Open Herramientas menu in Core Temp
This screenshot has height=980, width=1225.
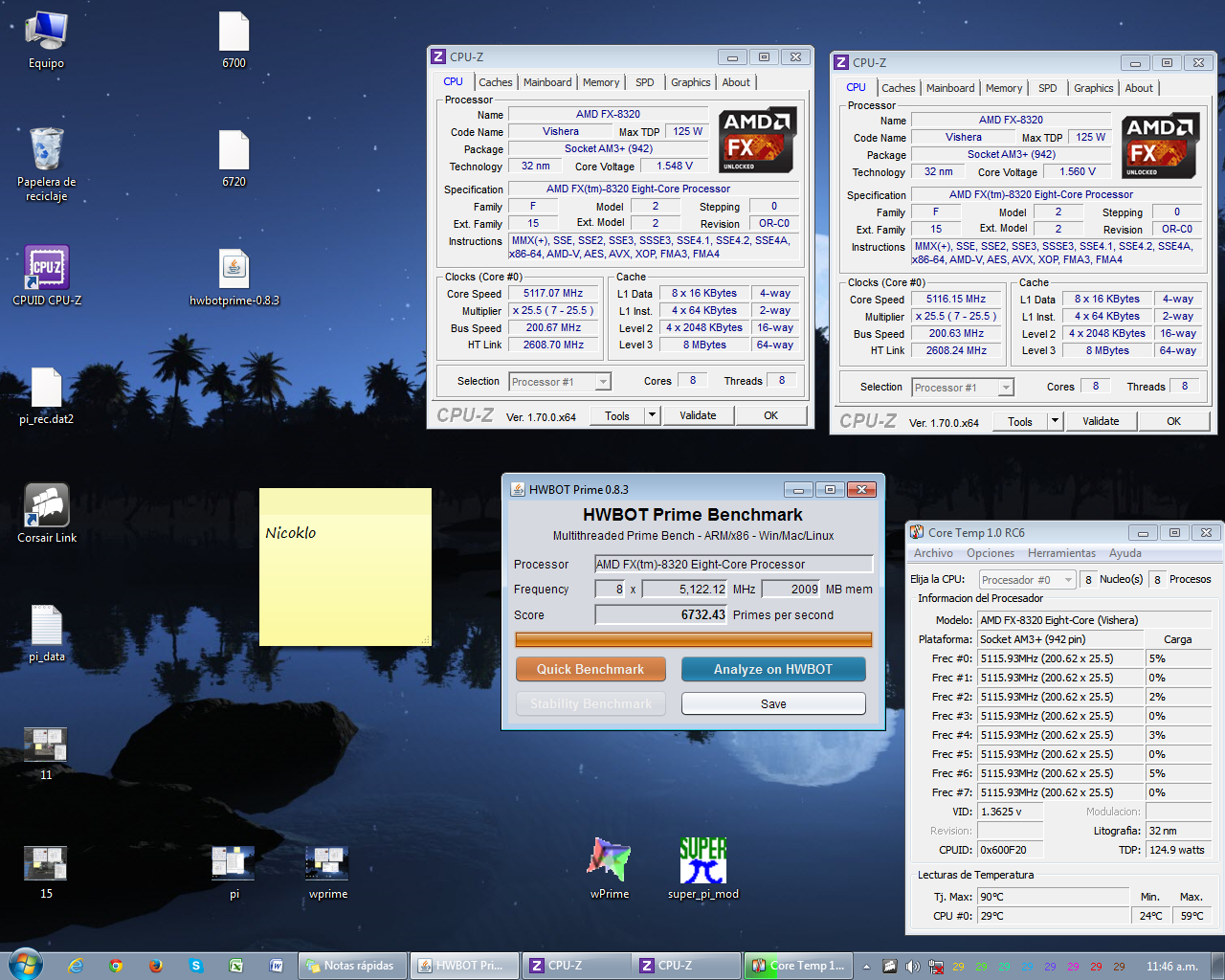[x=1061, y=553]
